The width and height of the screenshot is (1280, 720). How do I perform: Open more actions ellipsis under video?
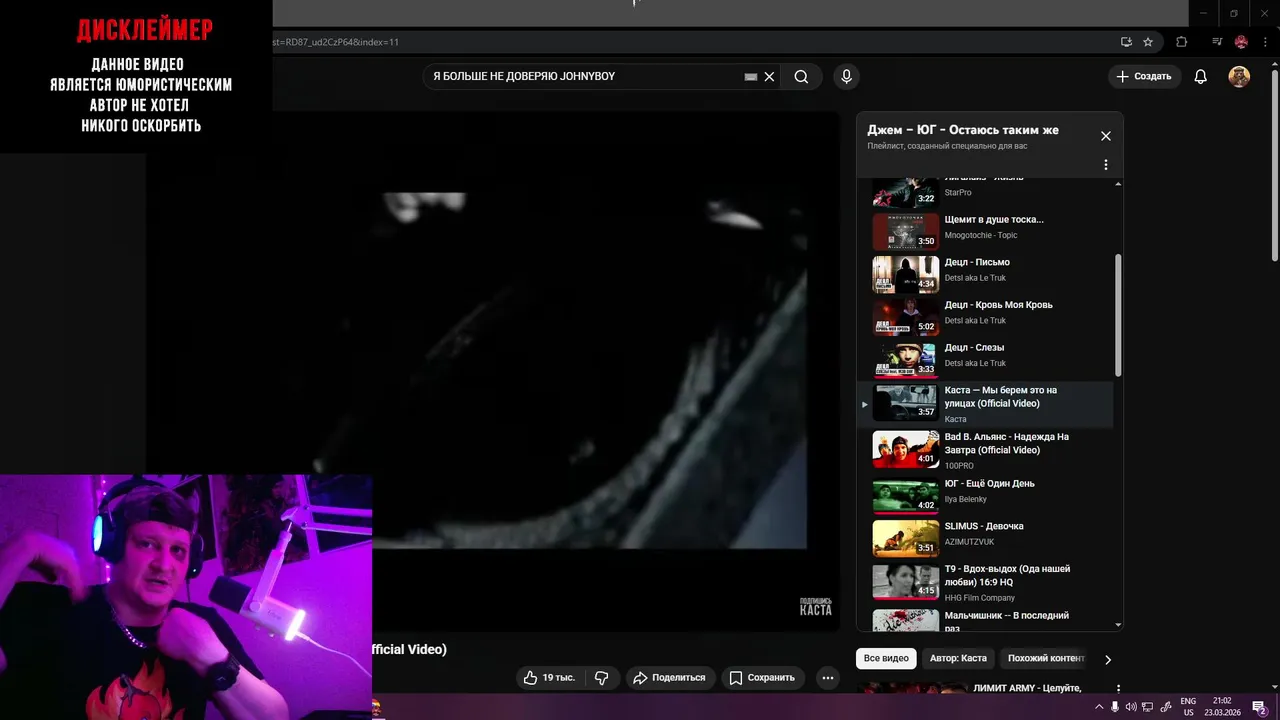coord(827,677)
